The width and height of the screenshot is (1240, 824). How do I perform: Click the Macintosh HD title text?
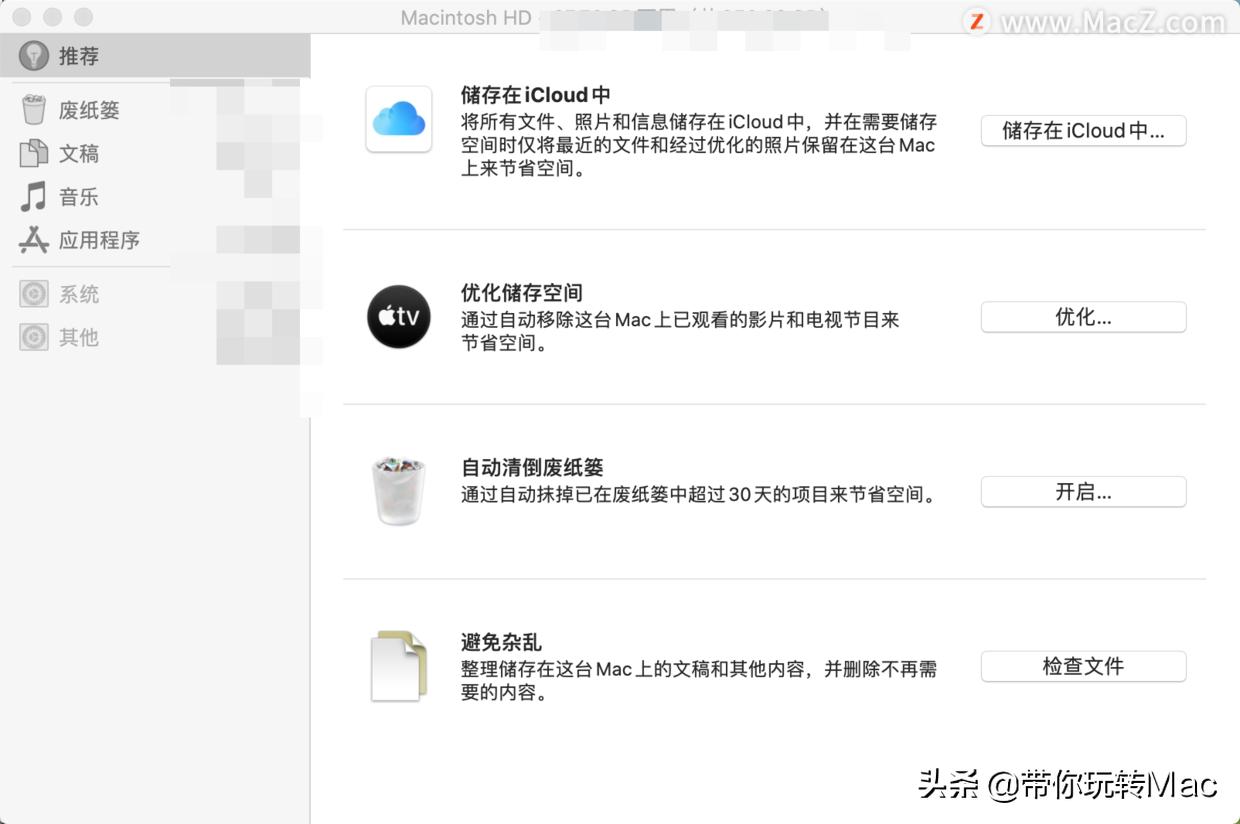click(x=465, y=17)
